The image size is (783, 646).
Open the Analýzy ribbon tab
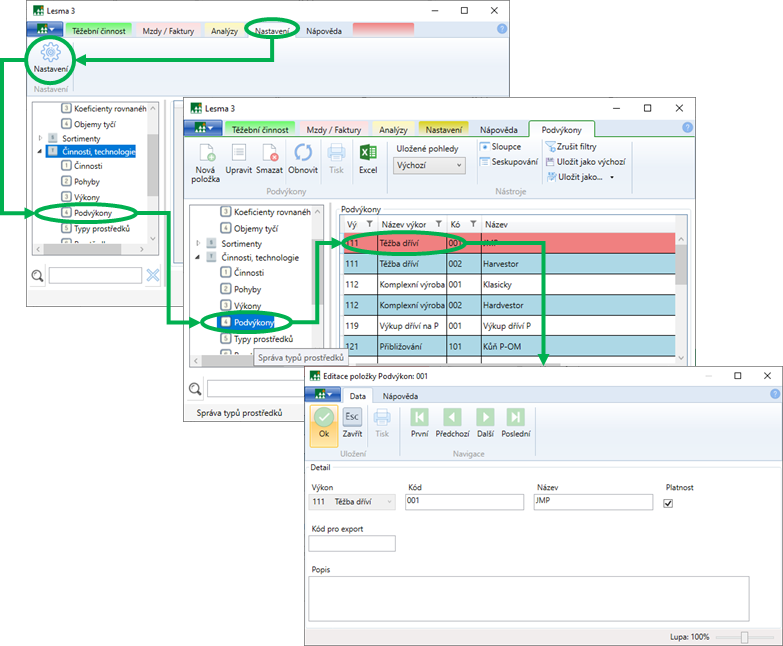click(x=393, y=130)
